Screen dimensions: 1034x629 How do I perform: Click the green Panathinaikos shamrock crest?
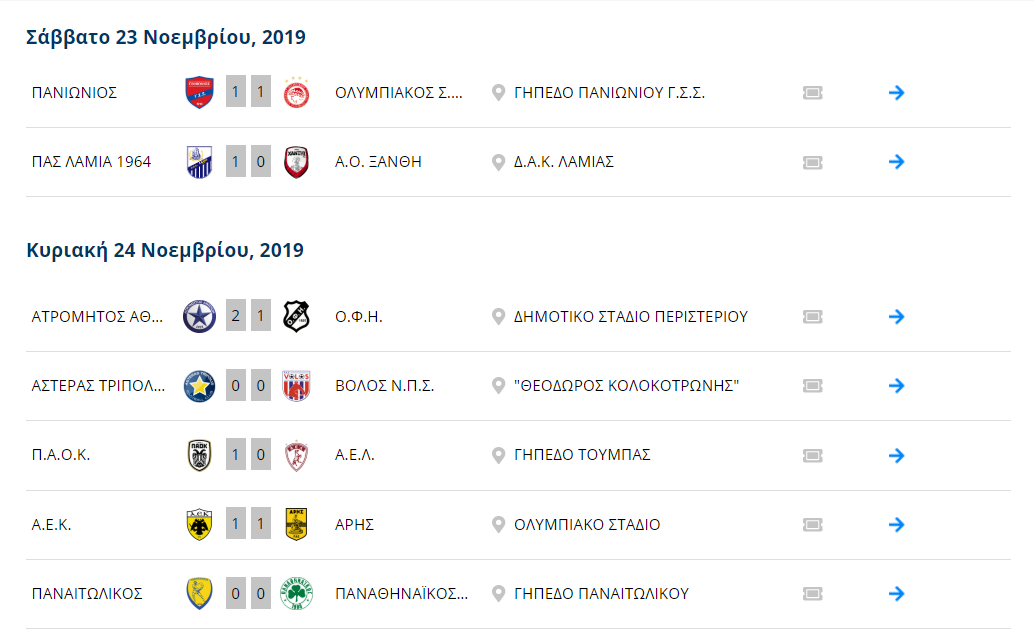pyautogui.click(x=296, y=594)
